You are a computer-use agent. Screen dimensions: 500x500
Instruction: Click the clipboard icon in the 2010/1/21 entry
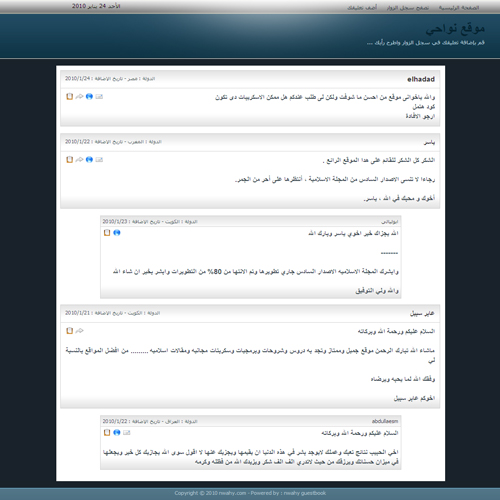point(69,330)
